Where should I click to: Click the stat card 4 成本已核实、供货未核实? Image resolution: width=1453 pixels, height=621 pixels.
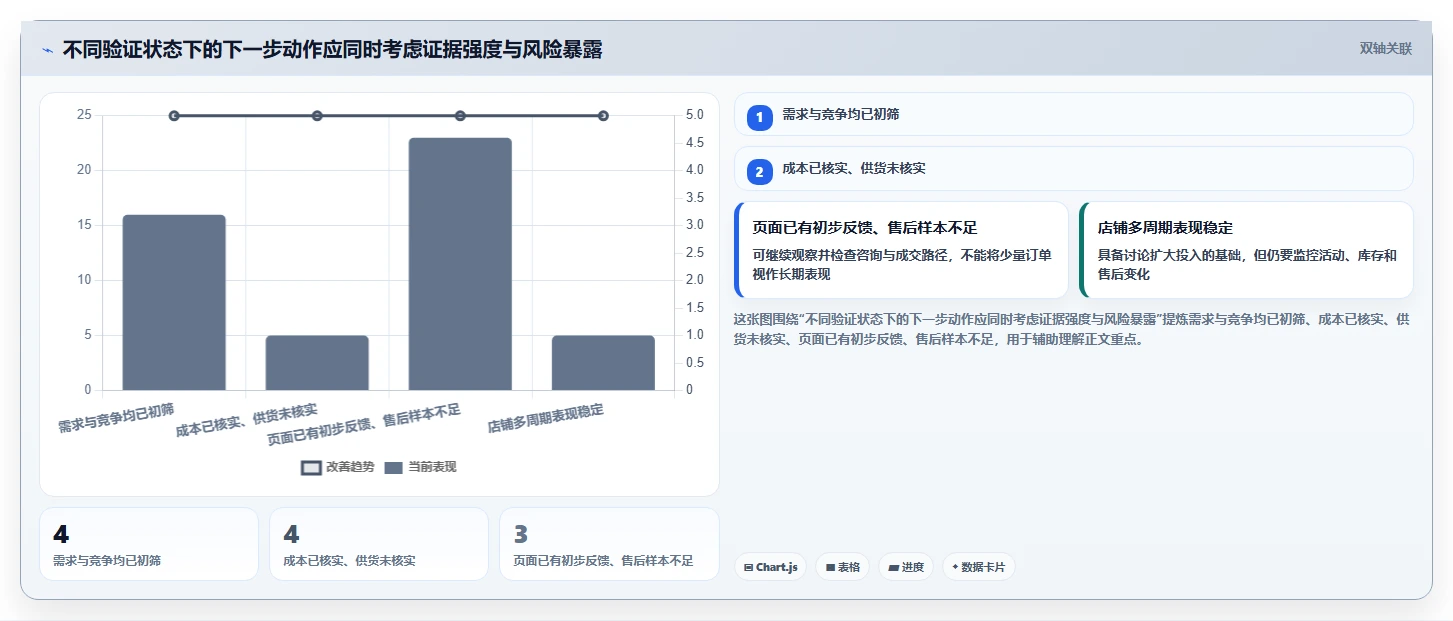[379, 544]
